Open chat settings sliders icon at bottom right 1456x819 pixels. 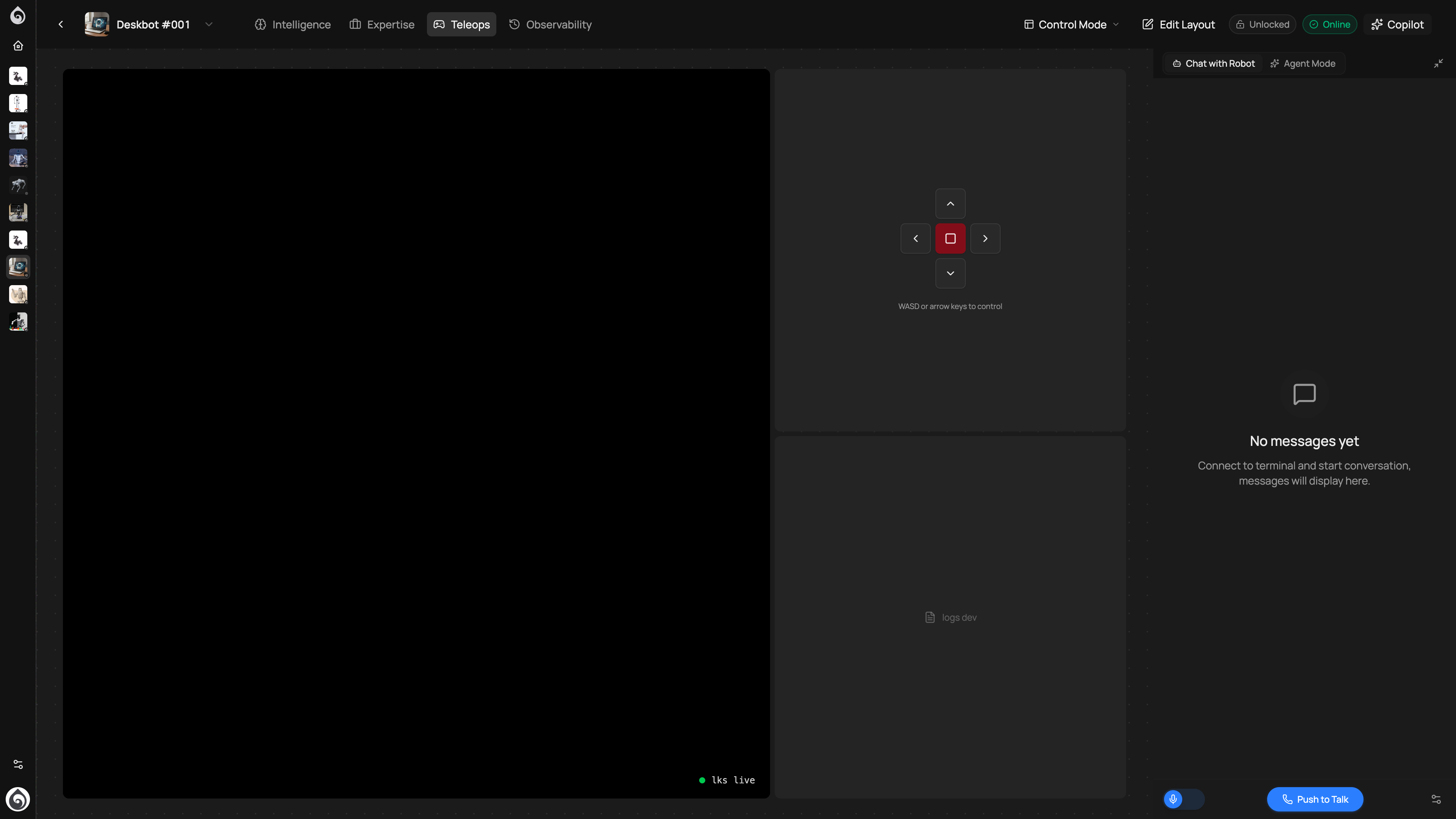click(x=1436, y=799)
